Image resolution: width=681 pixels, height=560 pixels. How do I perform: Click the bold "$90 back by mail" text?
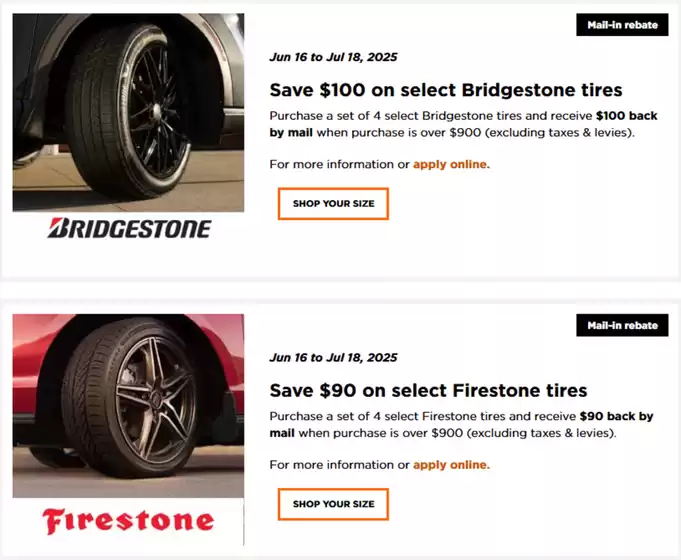(616, 416)
